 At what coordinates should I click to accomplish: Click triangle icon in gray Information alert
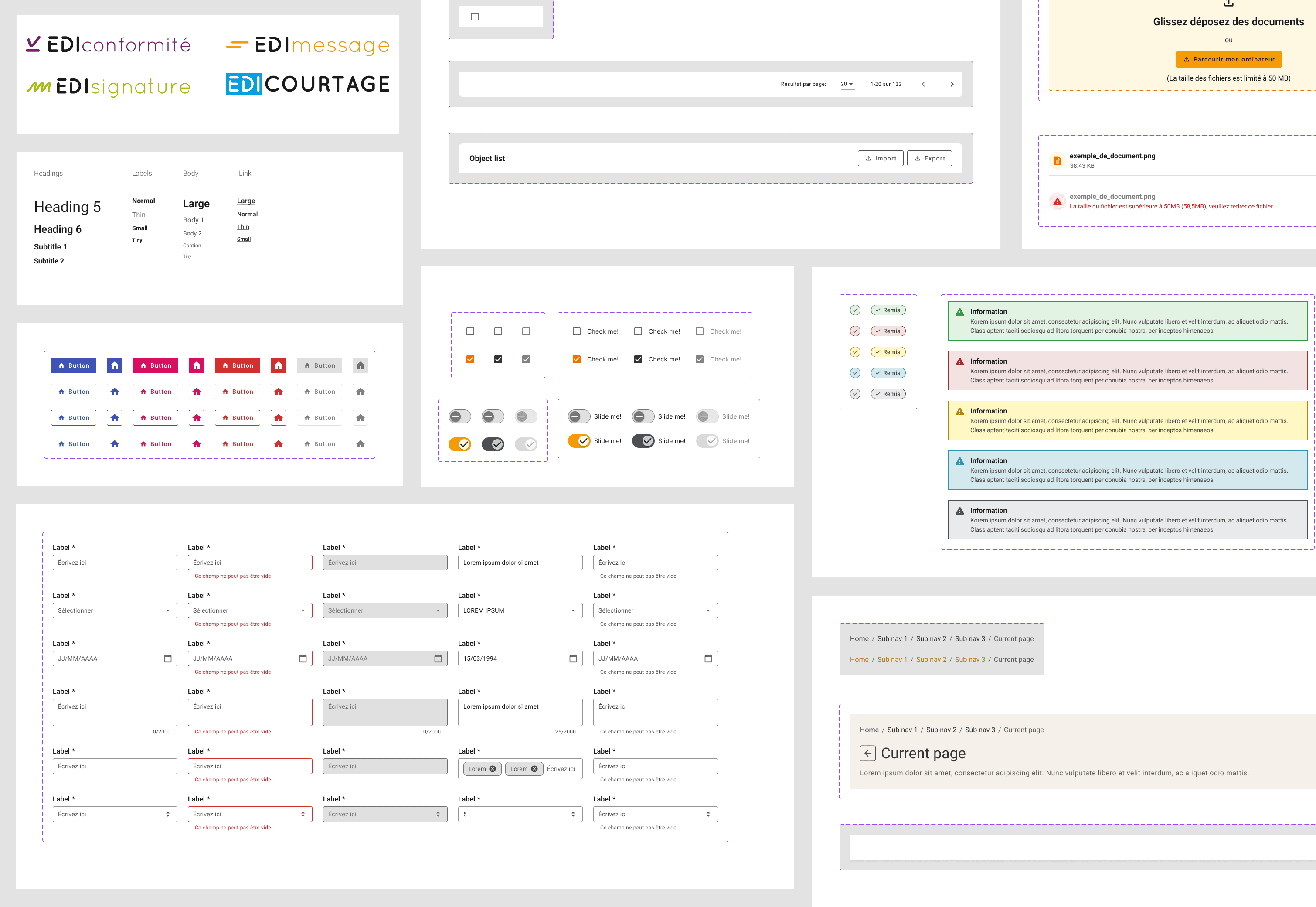[x=960, y=511]
